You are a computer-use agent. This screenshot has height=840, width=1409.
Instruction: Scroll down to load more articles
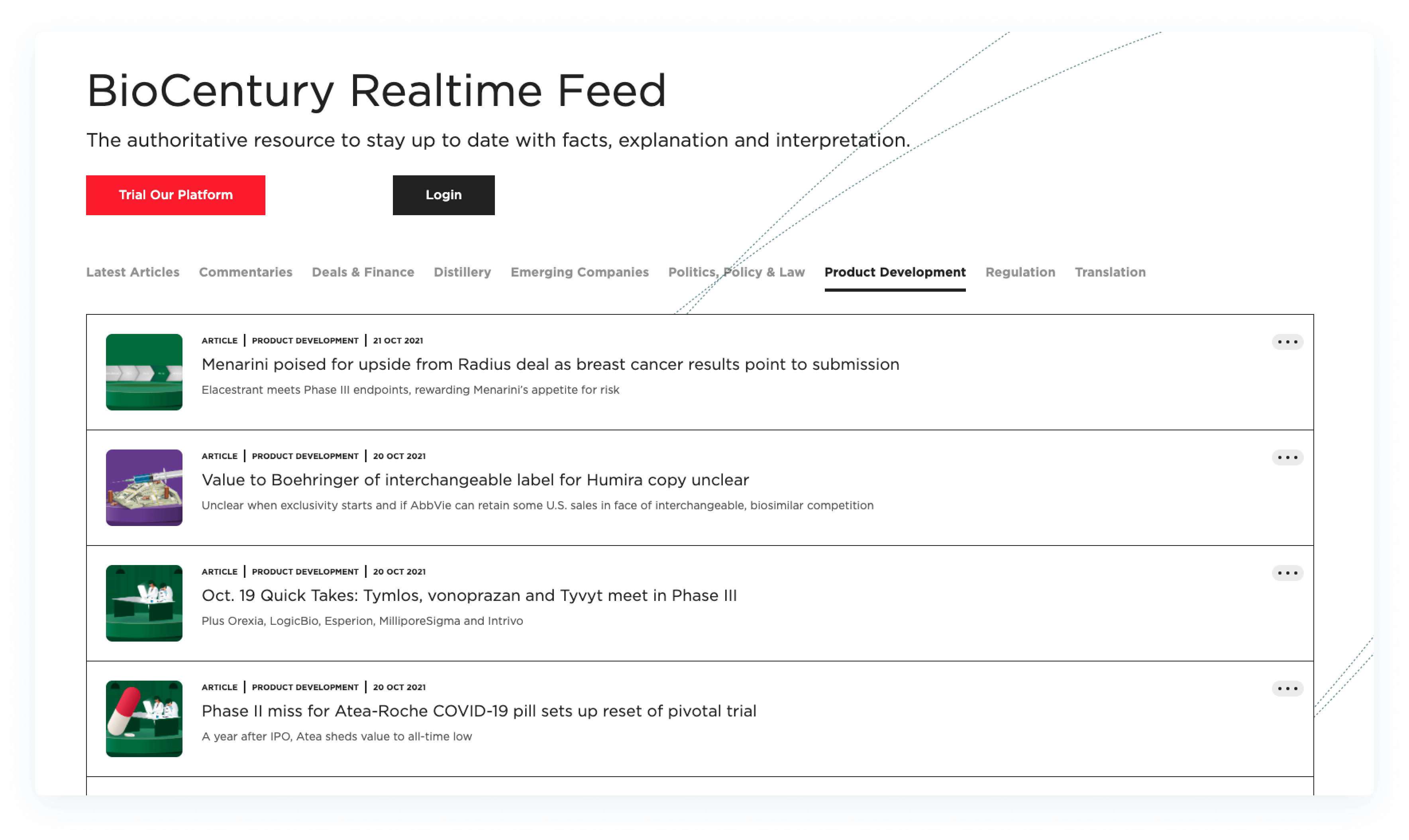(x=700, y=790)
